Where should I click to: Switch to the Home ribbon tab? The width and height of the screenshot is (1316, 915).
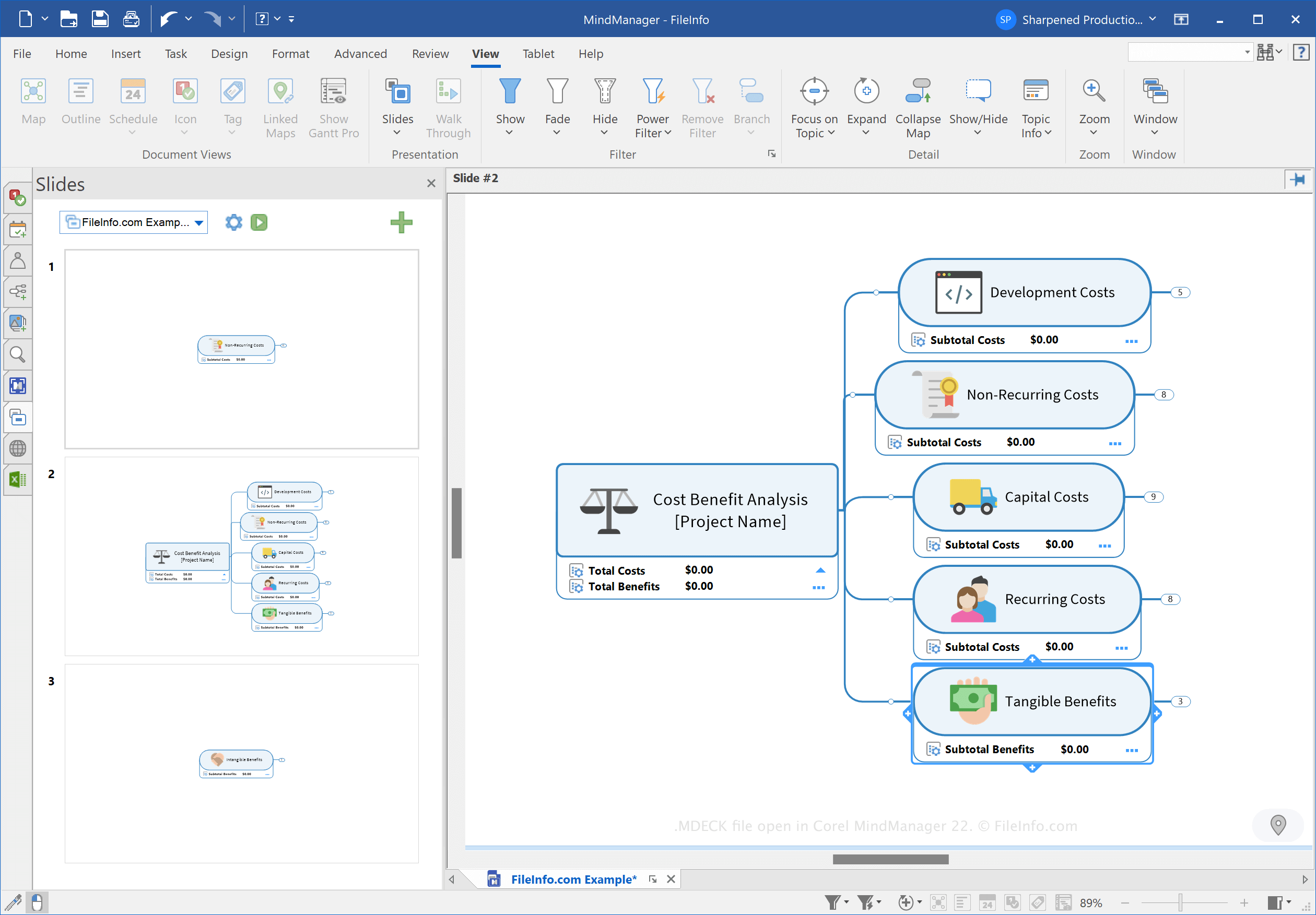coord(71,53)
